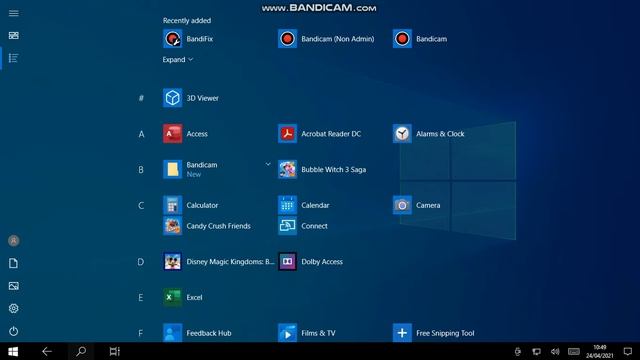Open Documents from the sidebar

[13, 263]
